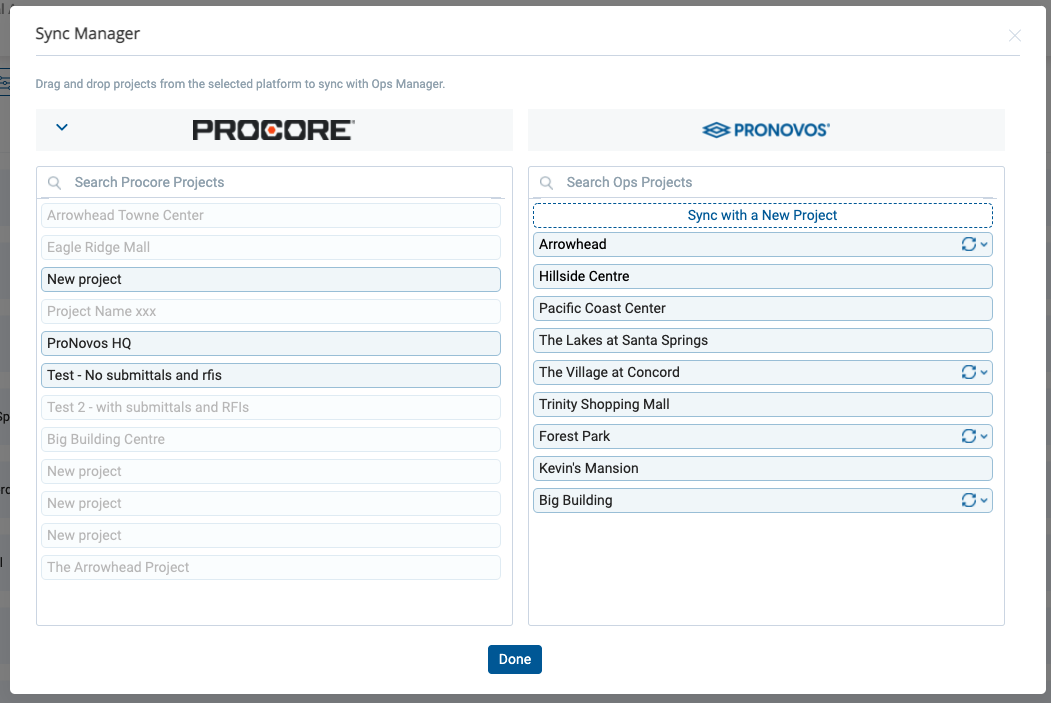Select the enabled New project Procore row
This screenshot has width=1051, height=703.
[271, 279]
